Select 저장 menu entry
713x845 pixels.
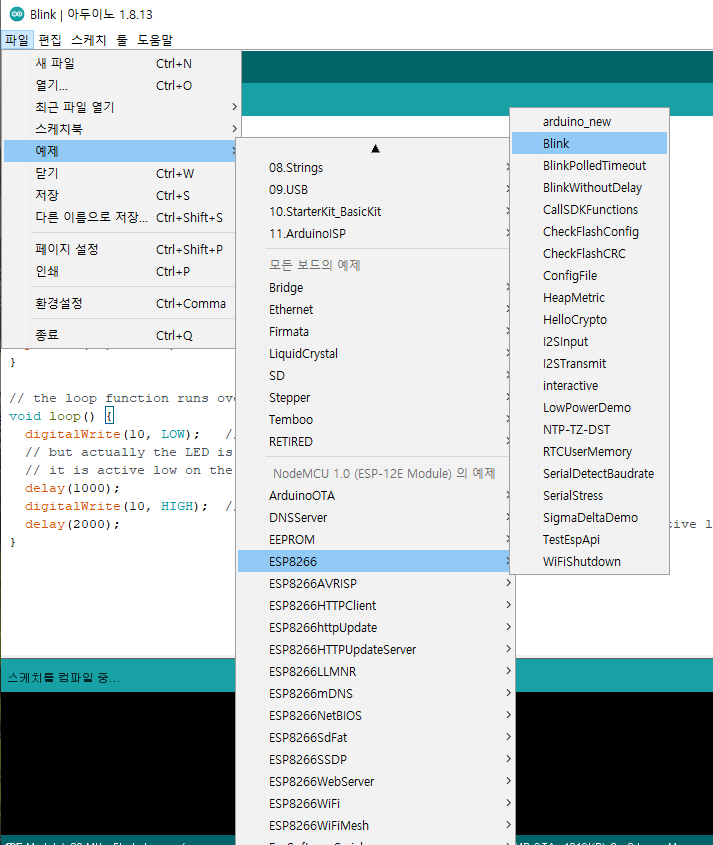click(120, 195)
